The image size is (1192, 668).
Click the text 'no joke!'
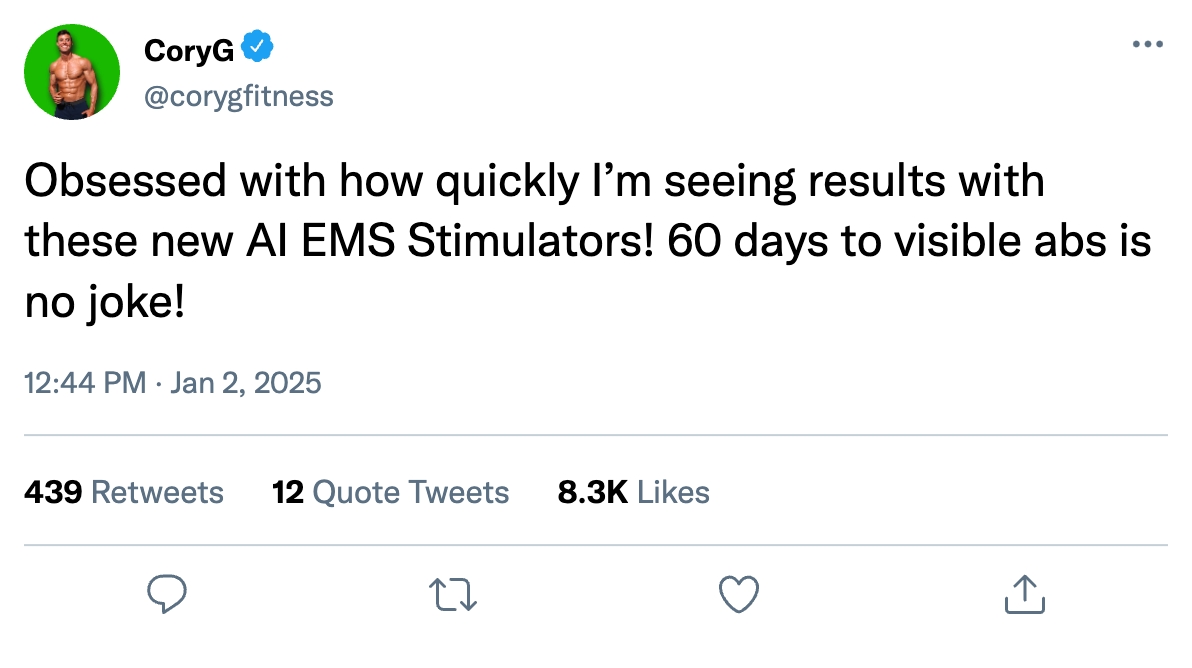pyautogui.click(x=105, y=303)
